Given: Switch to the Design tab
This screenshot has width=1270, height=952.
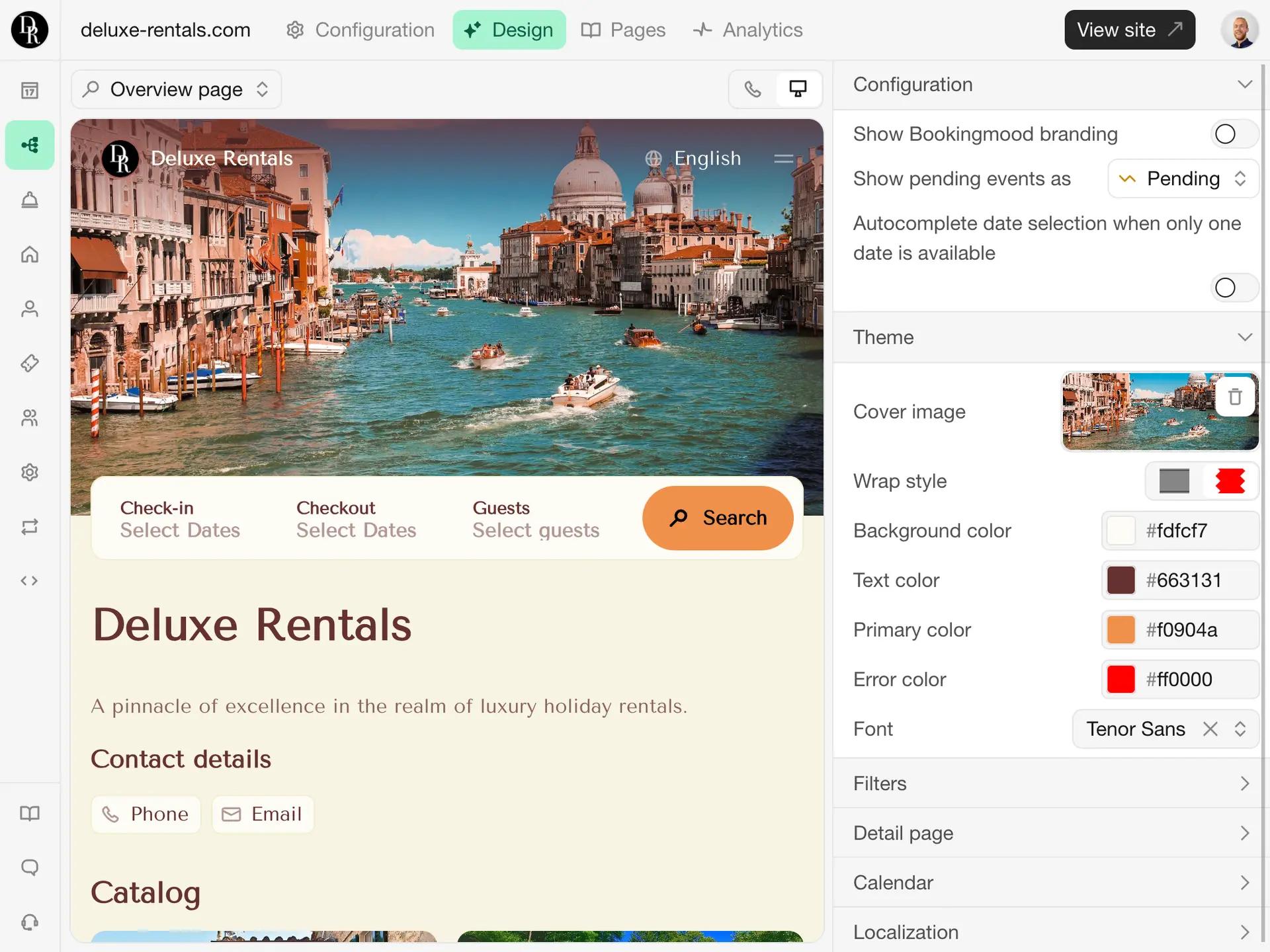Looking at the screenshot, I should coord(509,30).
